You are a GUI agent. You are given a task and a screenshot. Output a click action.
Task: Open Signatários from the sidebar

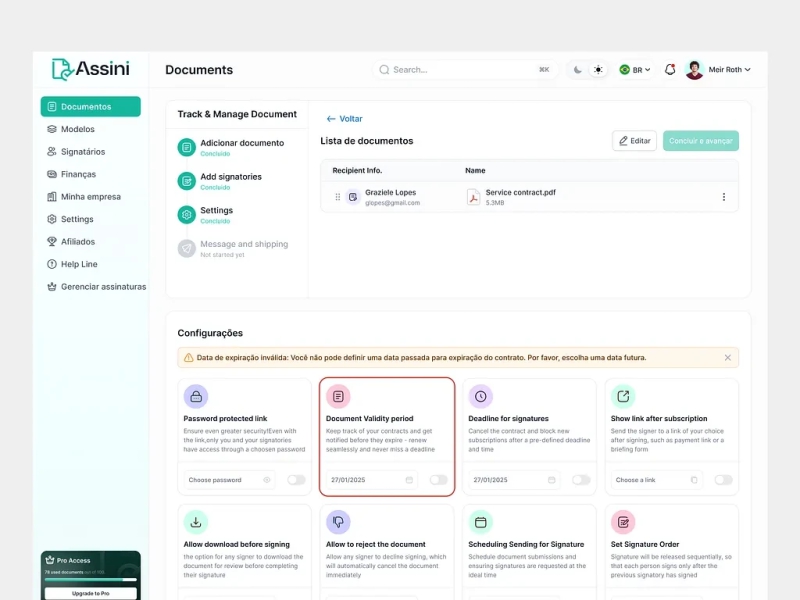tap(76, 152)
